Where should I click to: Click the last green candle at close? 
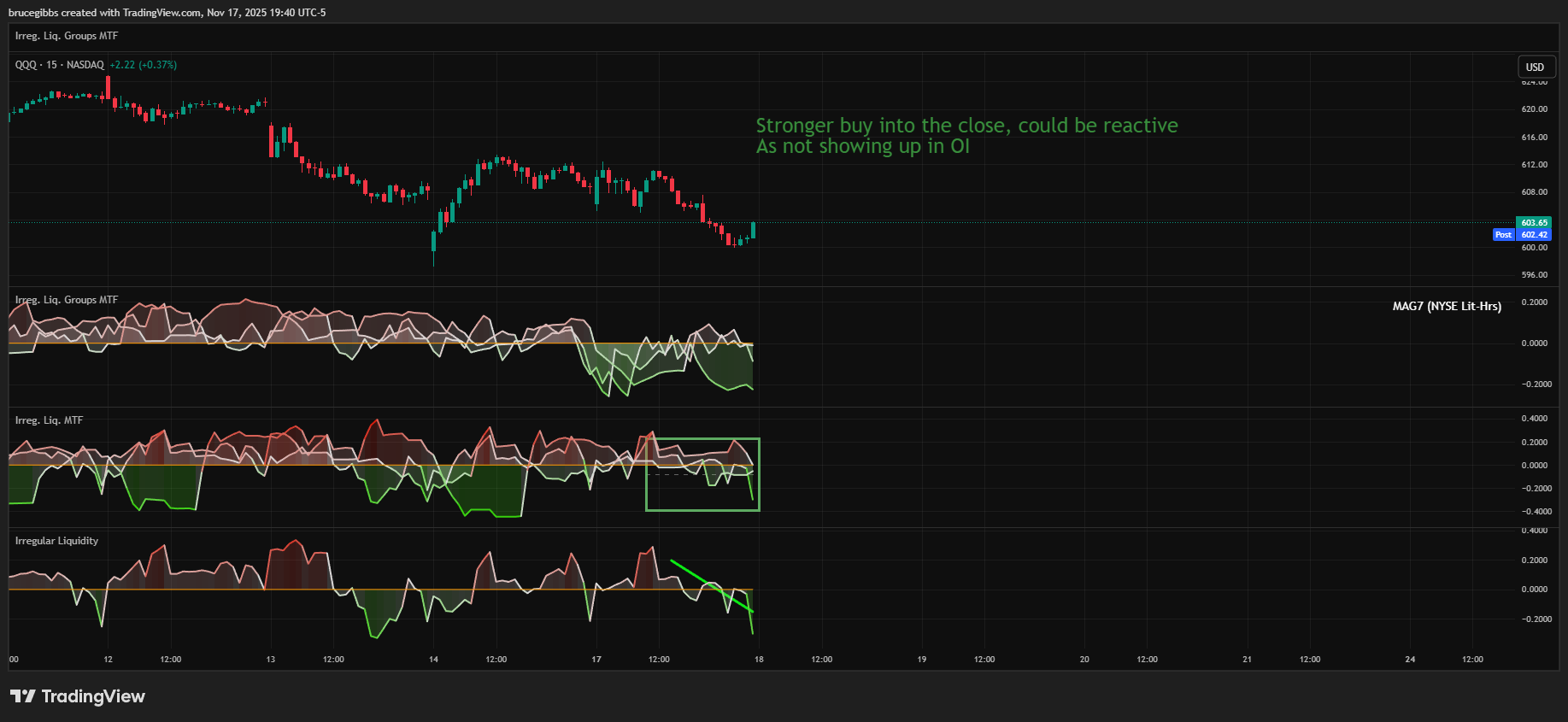pyautogui.click(x=753, y=230)
